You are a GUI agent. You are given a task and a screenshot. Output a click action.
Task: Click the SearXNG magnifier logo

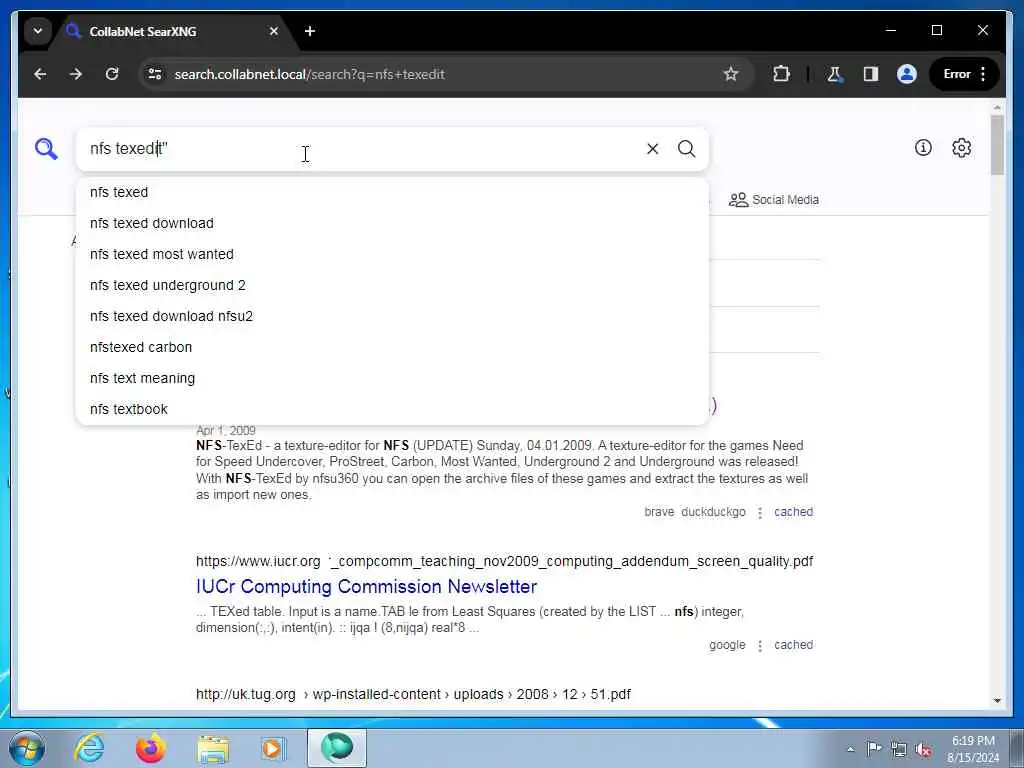pyautogui.click(x=46, y=149)
